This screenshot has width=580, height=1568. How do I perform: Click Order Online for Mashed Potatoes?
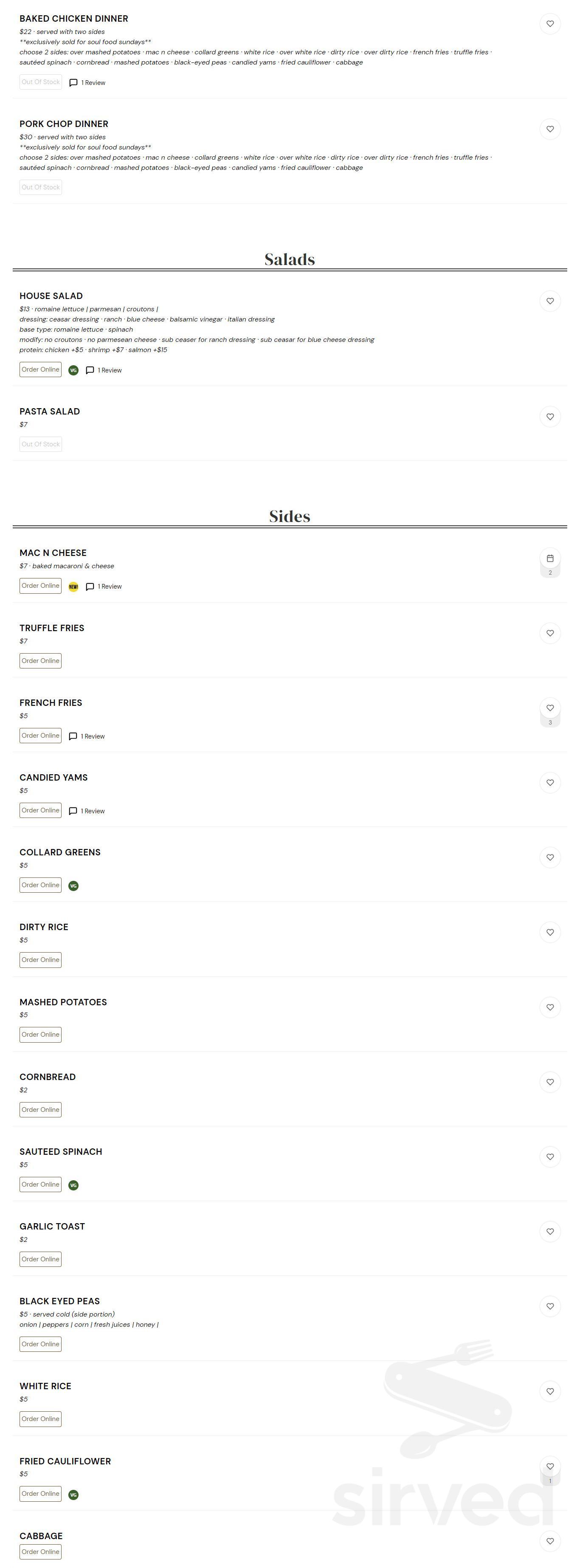(x=41, y=1034)
